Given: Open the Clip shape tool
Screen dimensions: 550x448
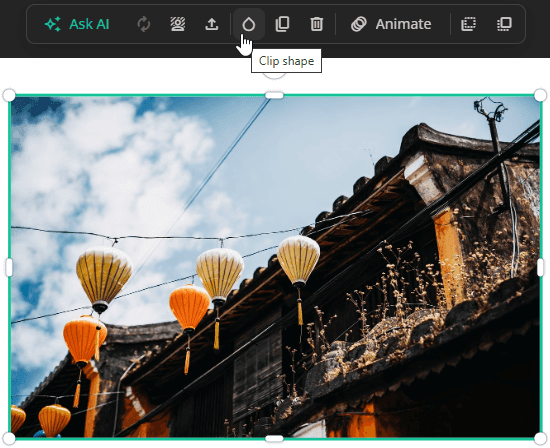Looking at the screenshot, I should (249, 24).
